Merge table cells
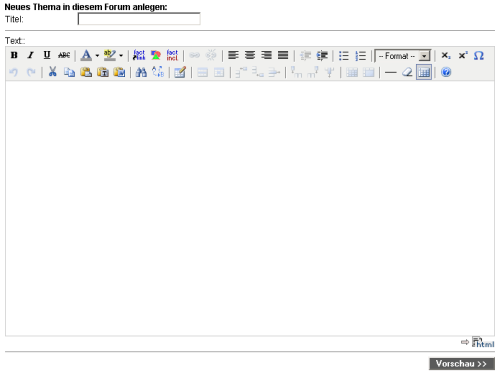500x373 pixels. 369,72
